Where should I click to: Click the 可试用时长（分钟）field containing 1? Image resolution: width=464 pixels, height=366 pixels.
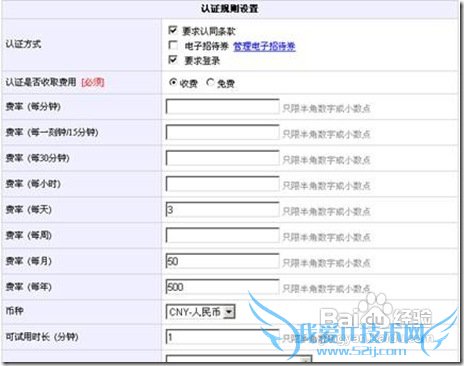tap(222, 337)
